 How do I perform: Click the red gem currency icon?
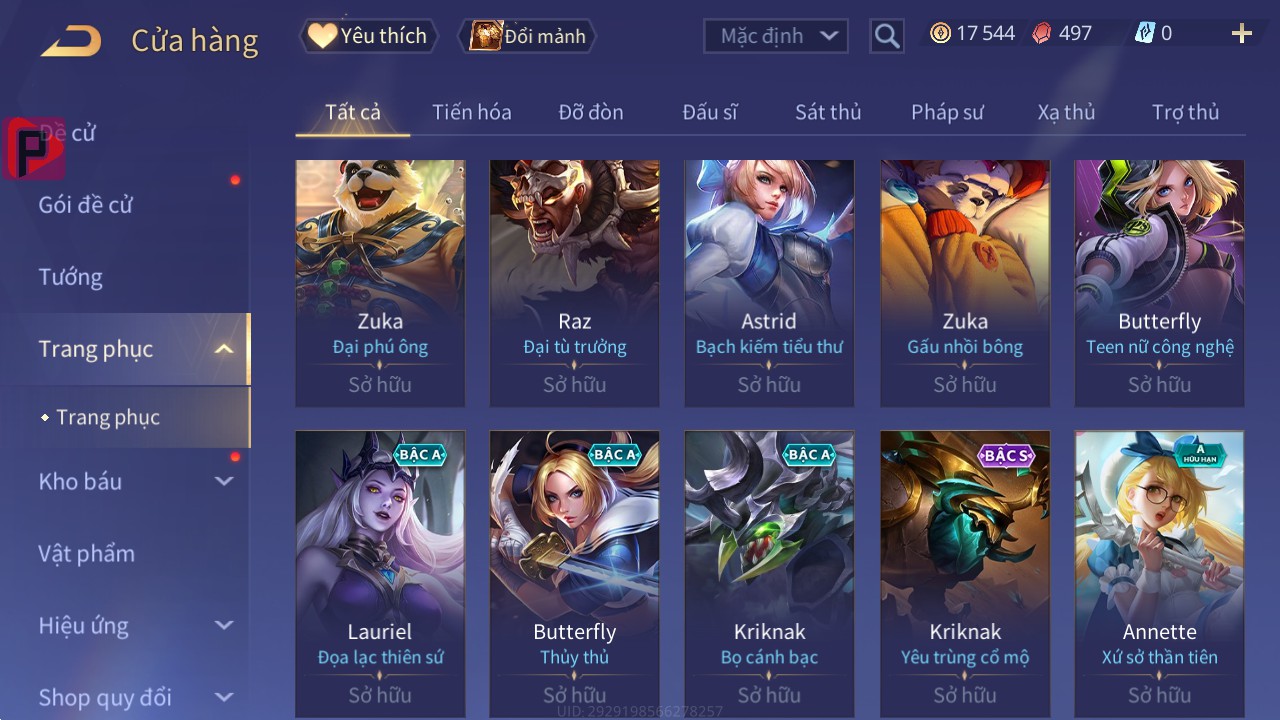[x=1042, y=34]
